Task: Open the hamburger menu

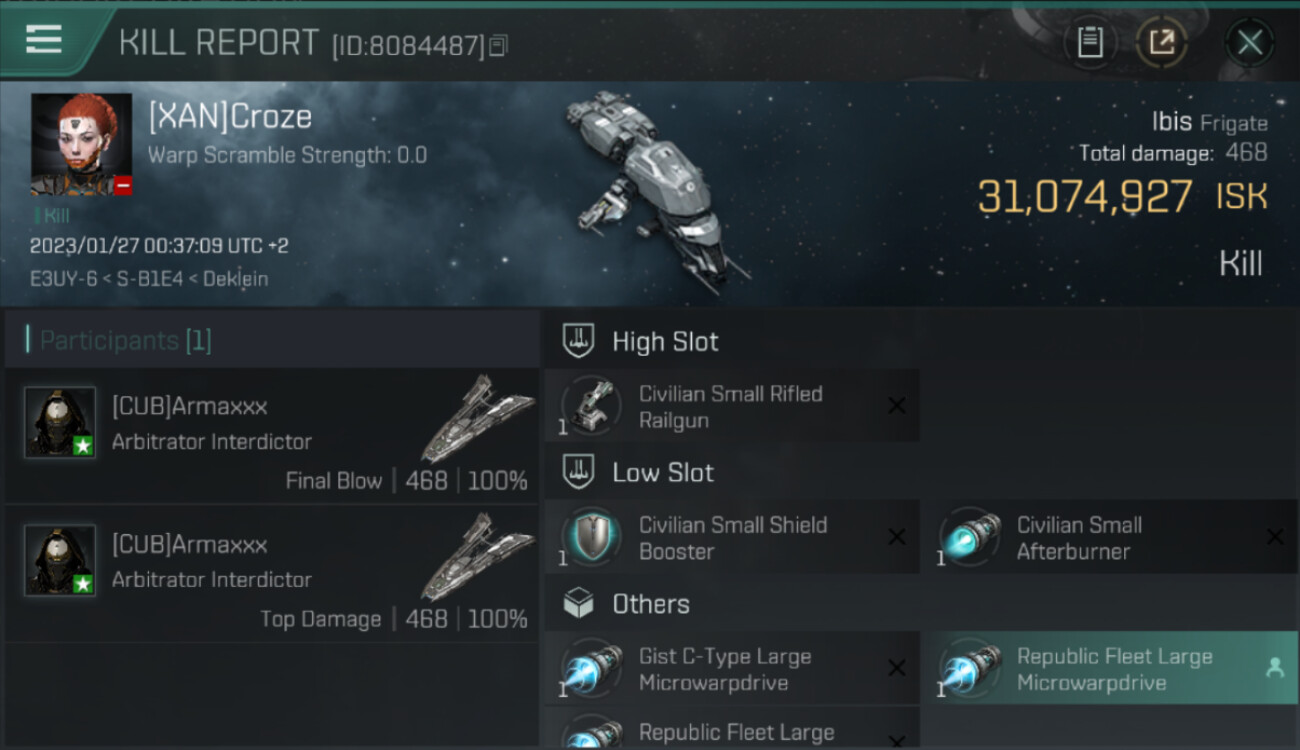Action: (x=44, y=40)
